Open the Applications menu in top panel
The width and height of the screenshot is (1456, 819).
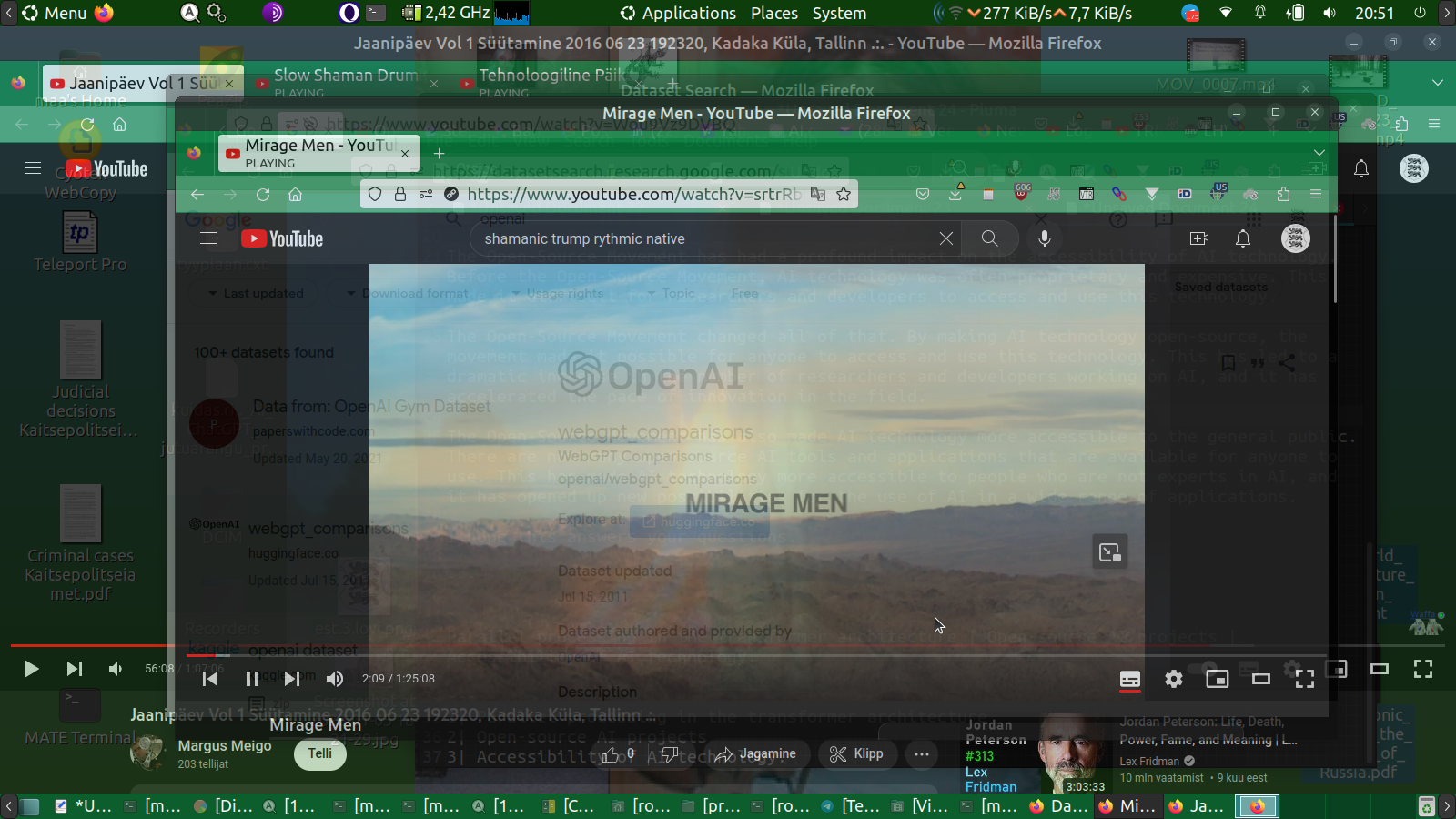[679, 13]
